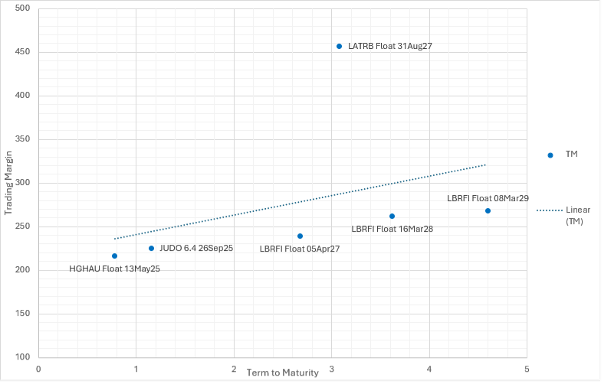This screenshot has height=382, width=602.
Task: Click the JUDO 6.4 26Sep25 data label
Action: 196,248
